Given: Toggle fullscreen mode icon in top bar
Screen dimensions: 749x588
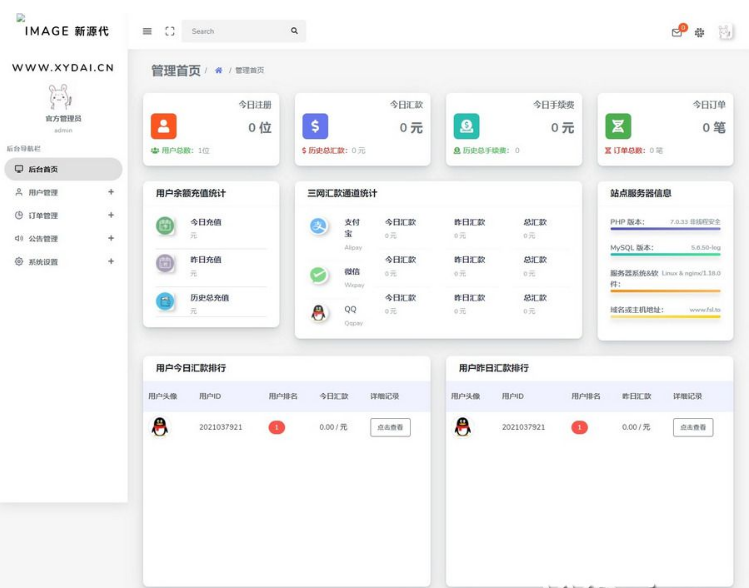Looking at the screenshot, I should pos(169,31).
